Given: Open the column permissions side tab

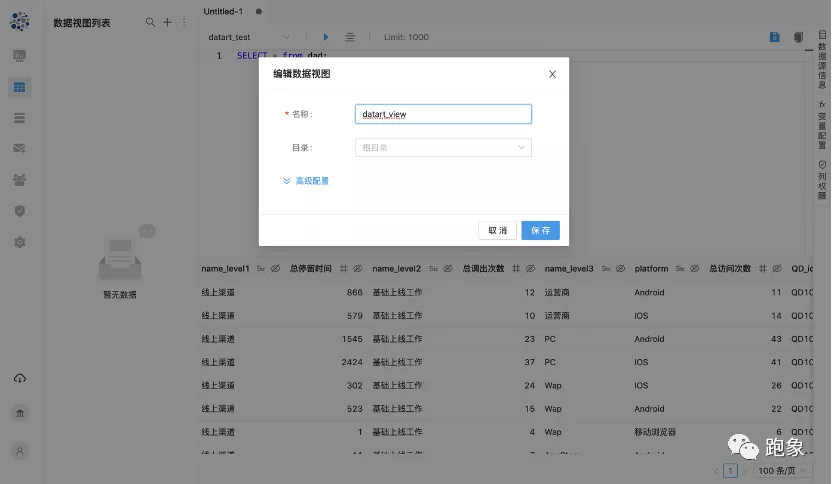Looking at the screenshot, I should pos(822,180).
